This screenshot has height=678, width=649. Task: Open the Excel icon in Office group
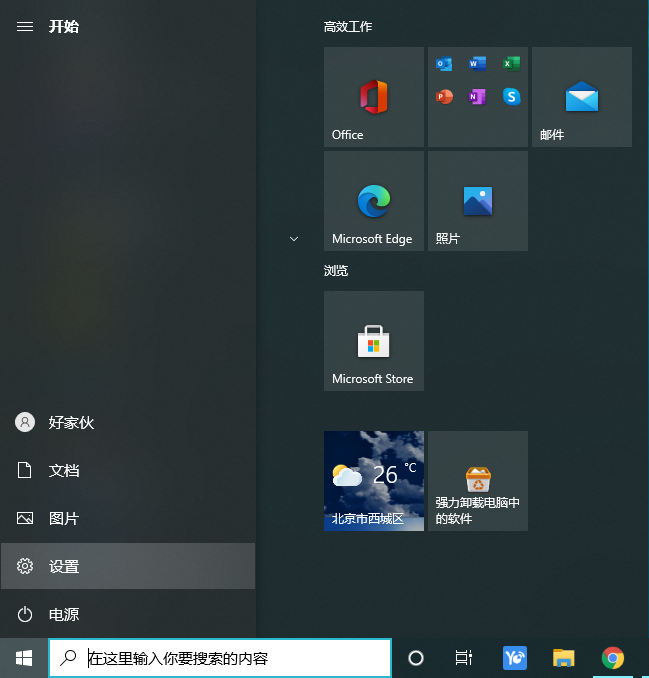pos(511,64)
